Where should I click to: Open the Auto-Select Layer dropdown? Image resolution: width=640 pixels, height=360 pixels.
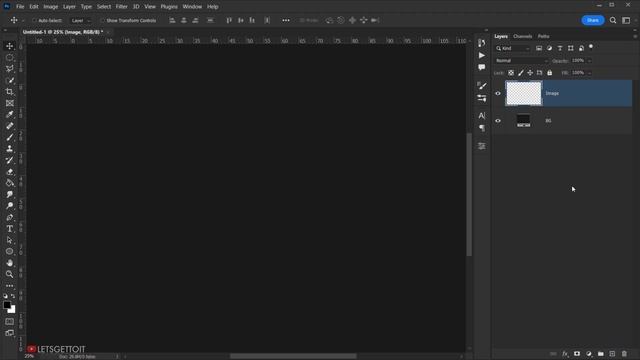pyautogui.click(x=80, y=20)
